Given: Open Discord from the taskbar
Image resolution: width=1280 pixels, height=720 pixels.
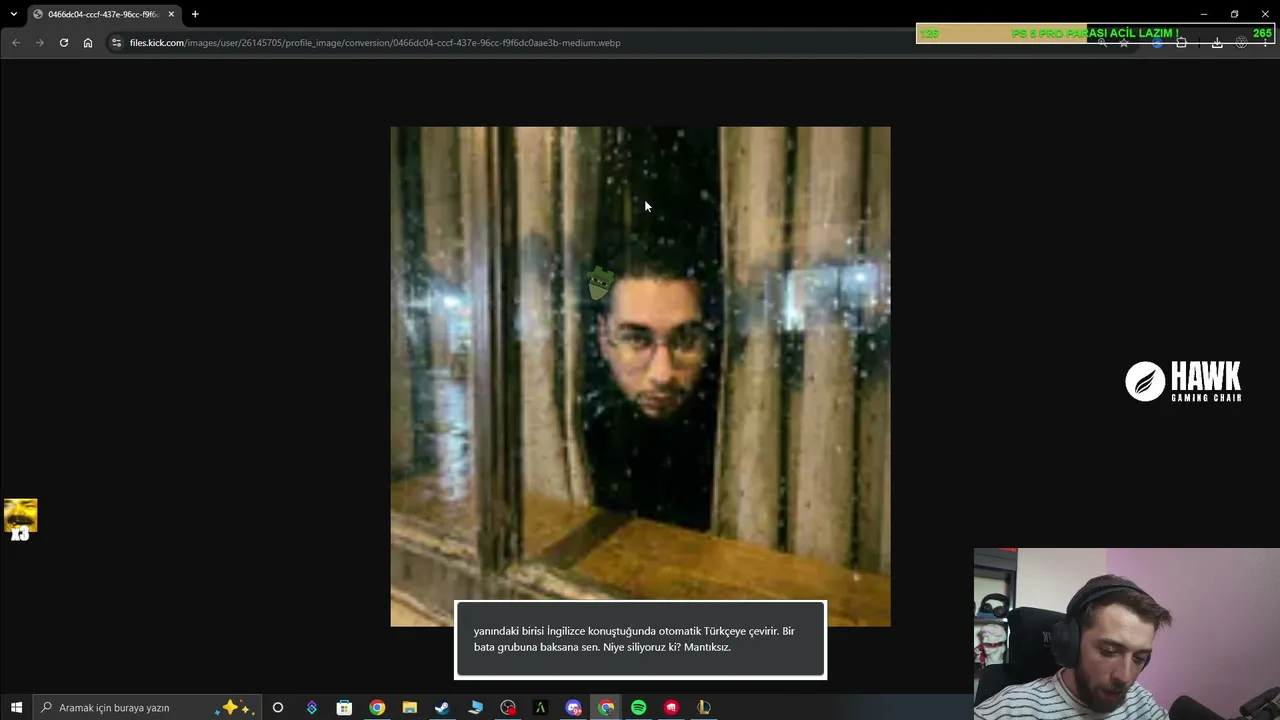Looking at the screenshot, I should [573, 707].
